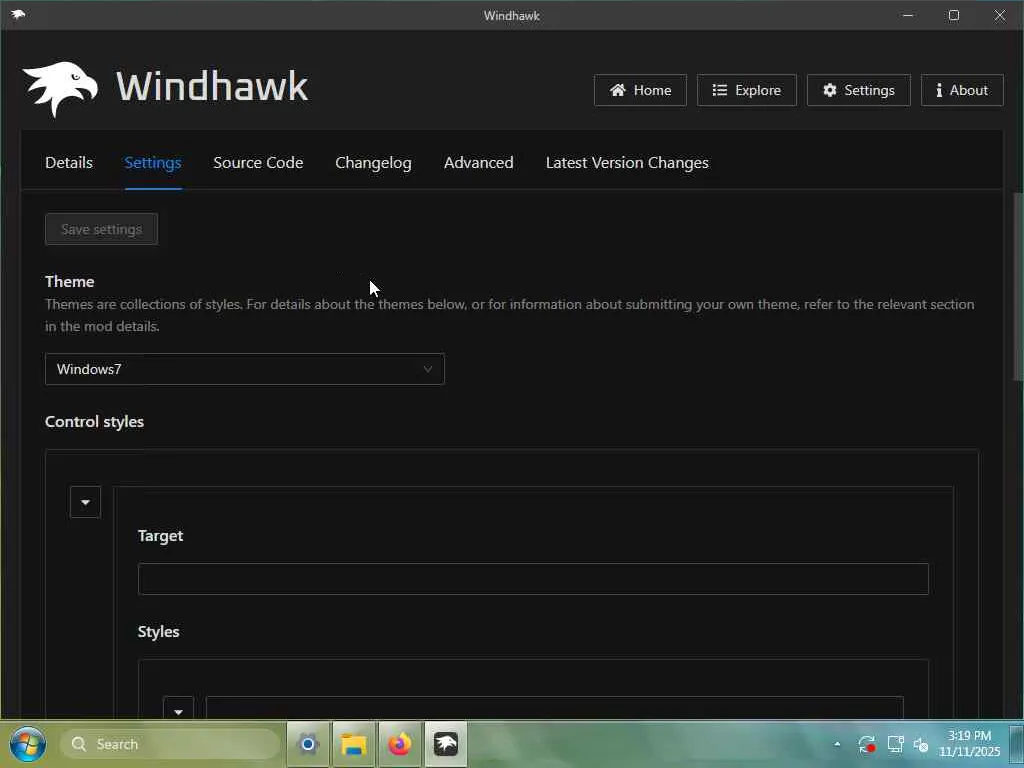
Task: Click the first Styles input field
Action: tap(554, 708)
